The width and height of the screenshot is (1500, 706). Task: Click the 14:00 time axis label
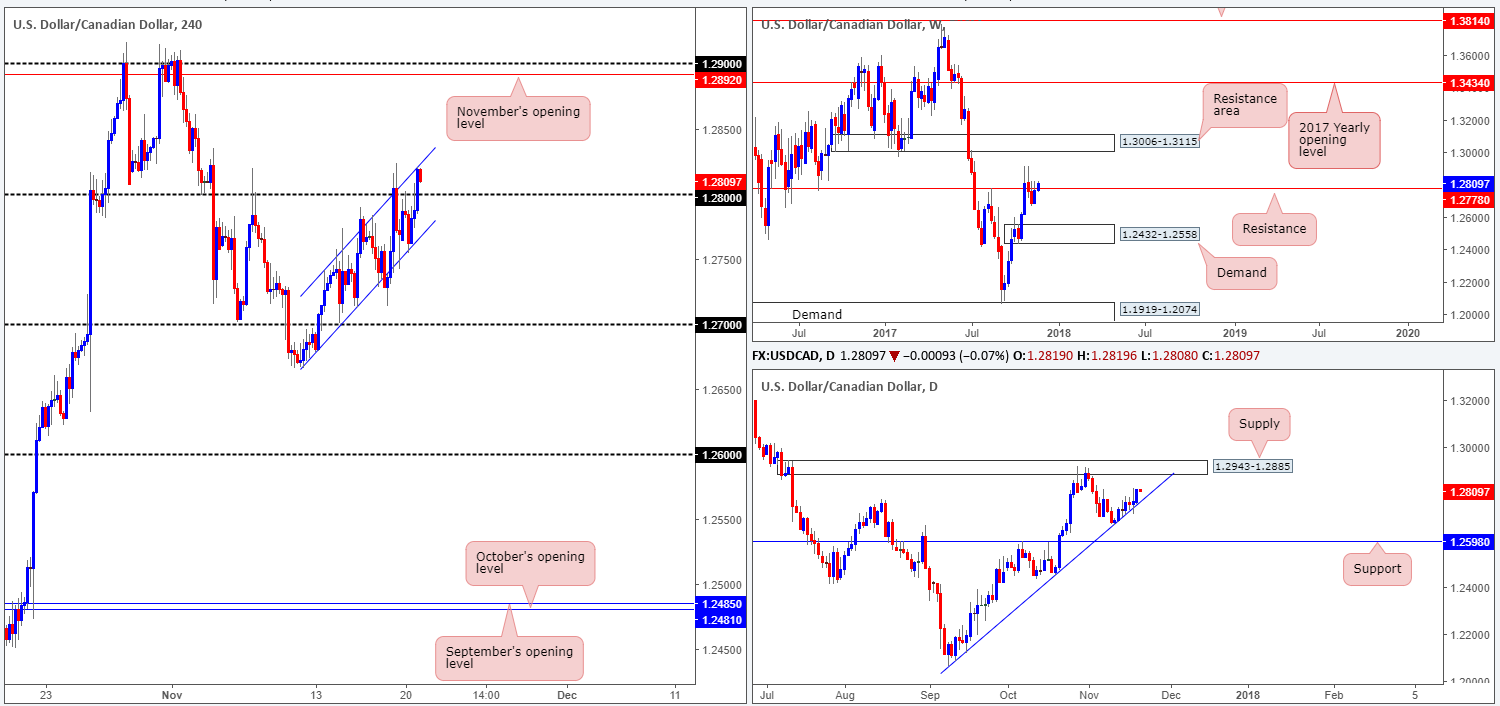[x=486, y=694]
